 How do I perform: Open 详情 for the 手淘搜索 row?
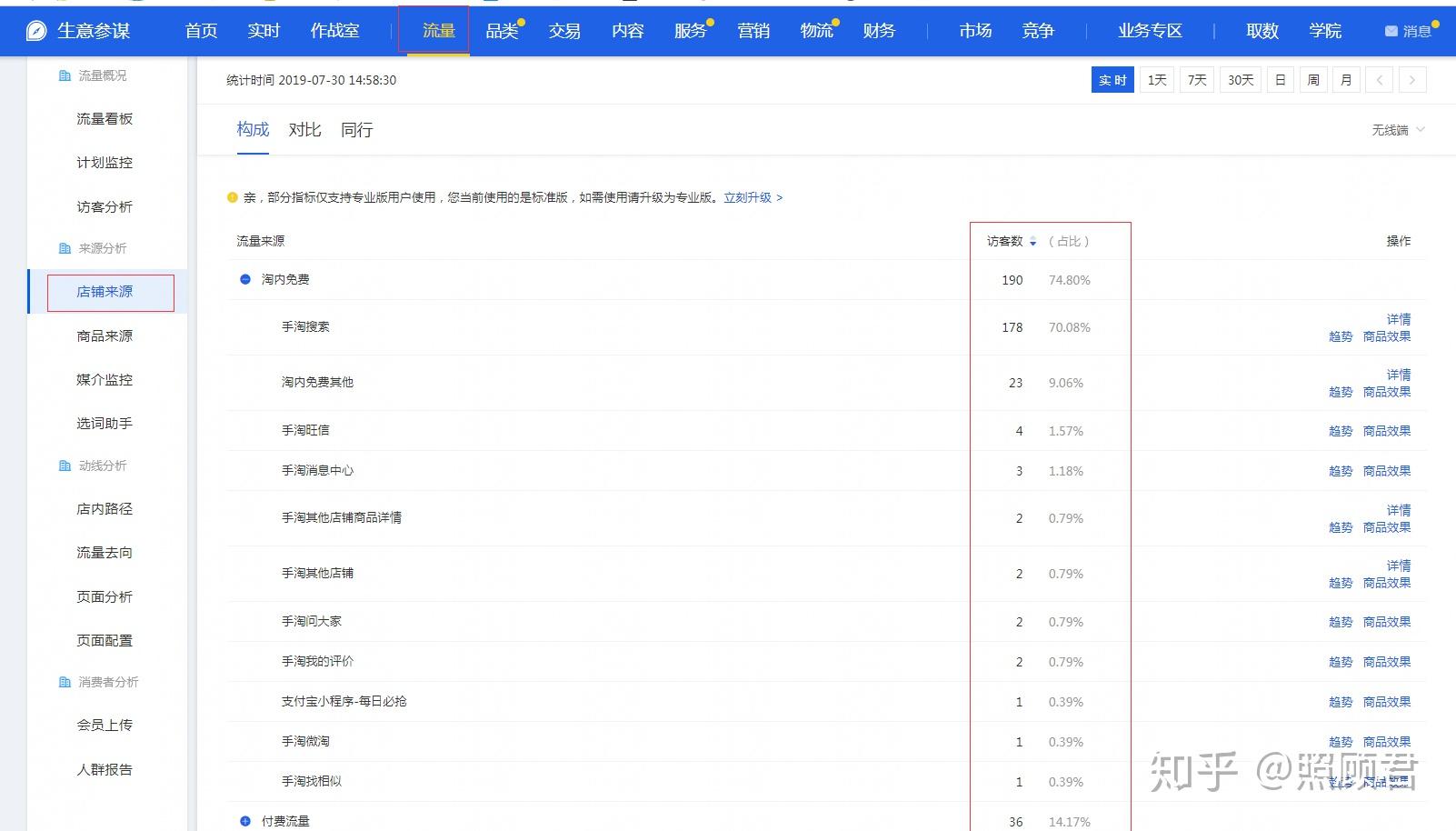(1399, 319)
